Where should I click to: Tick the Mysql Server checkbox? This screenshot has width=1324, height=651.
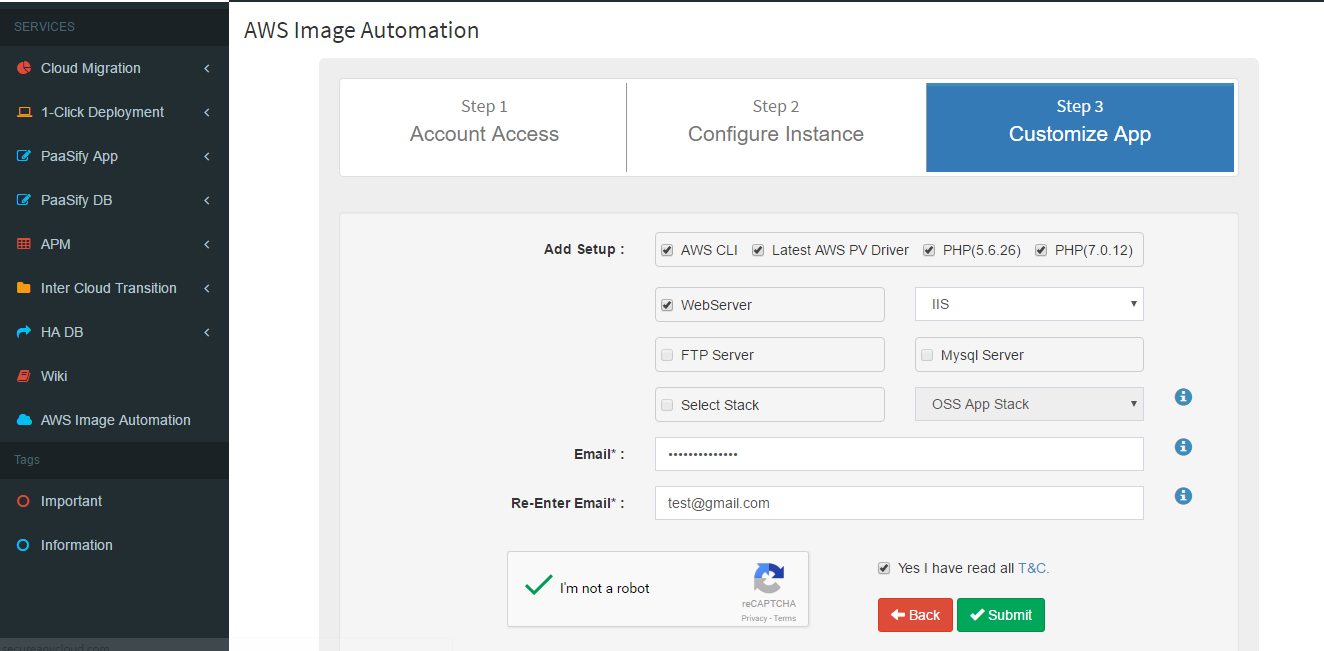pos(927,355)
